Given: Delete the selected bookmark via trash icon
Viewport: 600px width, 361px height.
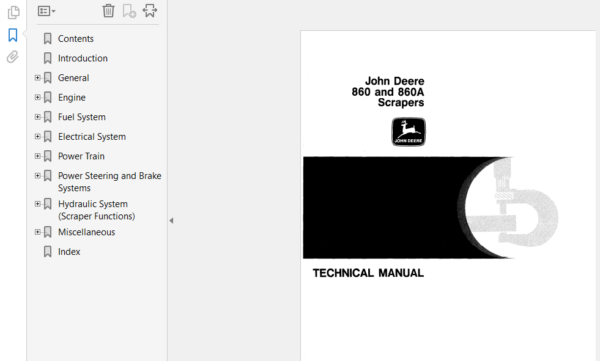Looking at the screenshot, I should pos(108,11).
